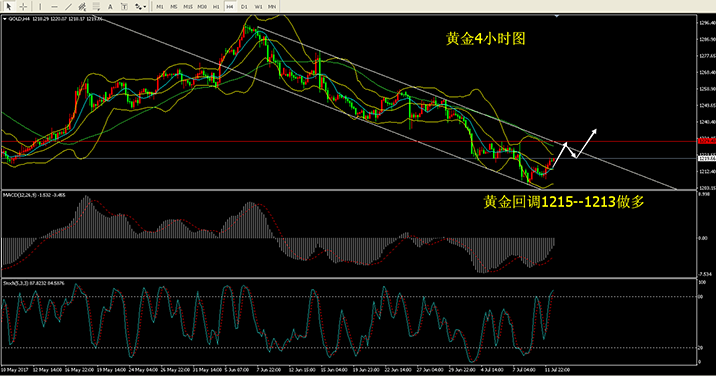Click the 4 Jul 14:00 date label
Viewport: 716px width, 376px height.
[492, 370]
